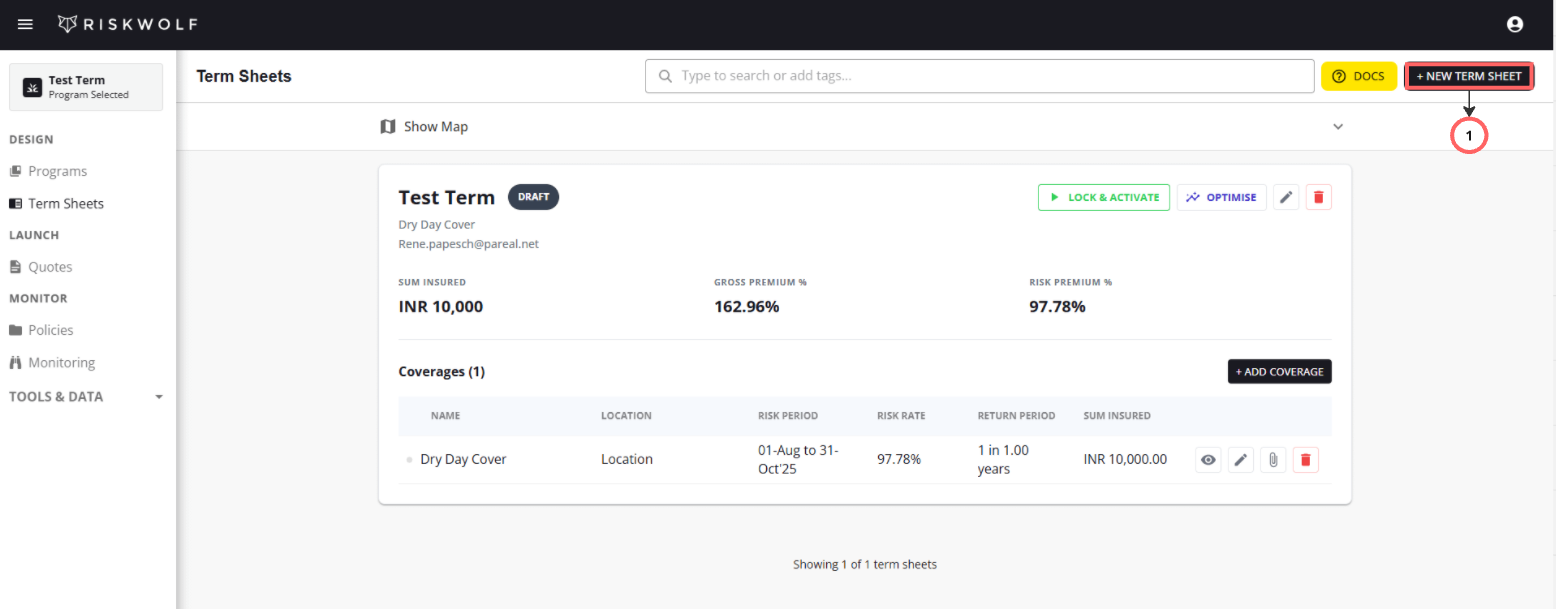View Dry Day Cover using eye icon

coord(1208,460)
